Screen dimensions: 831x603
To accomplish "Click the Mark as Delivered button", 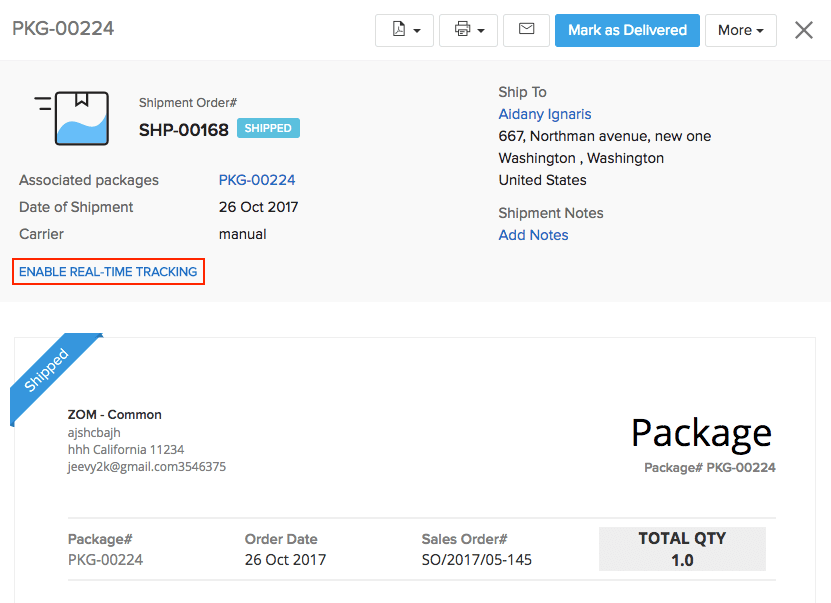I will (x=627, y=30).
